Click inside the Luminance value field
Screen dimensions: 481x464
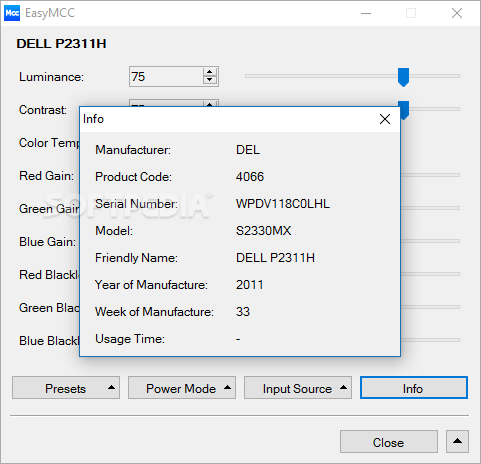166,76
